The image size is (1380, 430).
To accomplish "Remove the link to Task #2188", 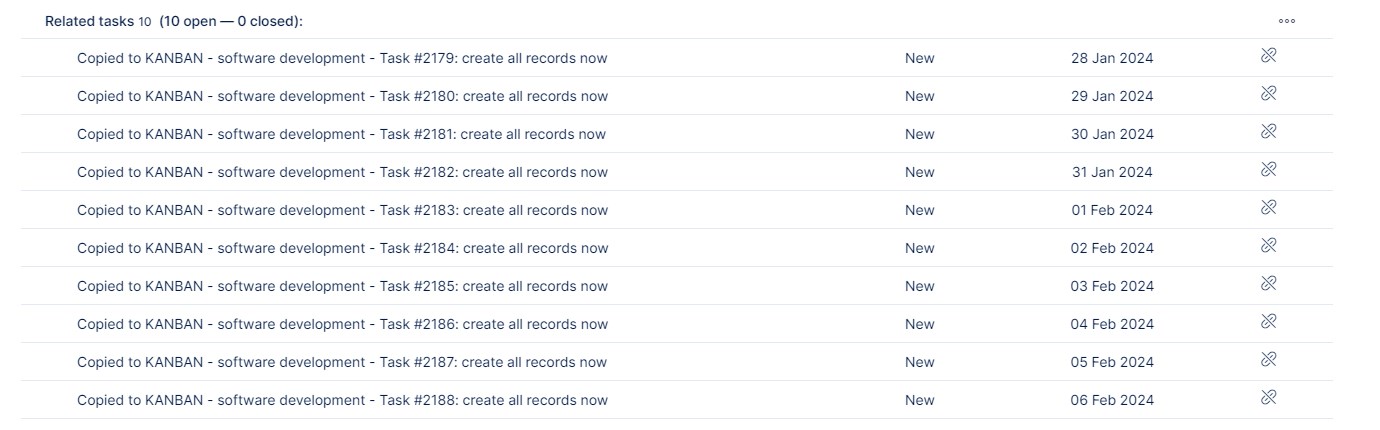I will pyautogui.click(x=1268, y=398).
